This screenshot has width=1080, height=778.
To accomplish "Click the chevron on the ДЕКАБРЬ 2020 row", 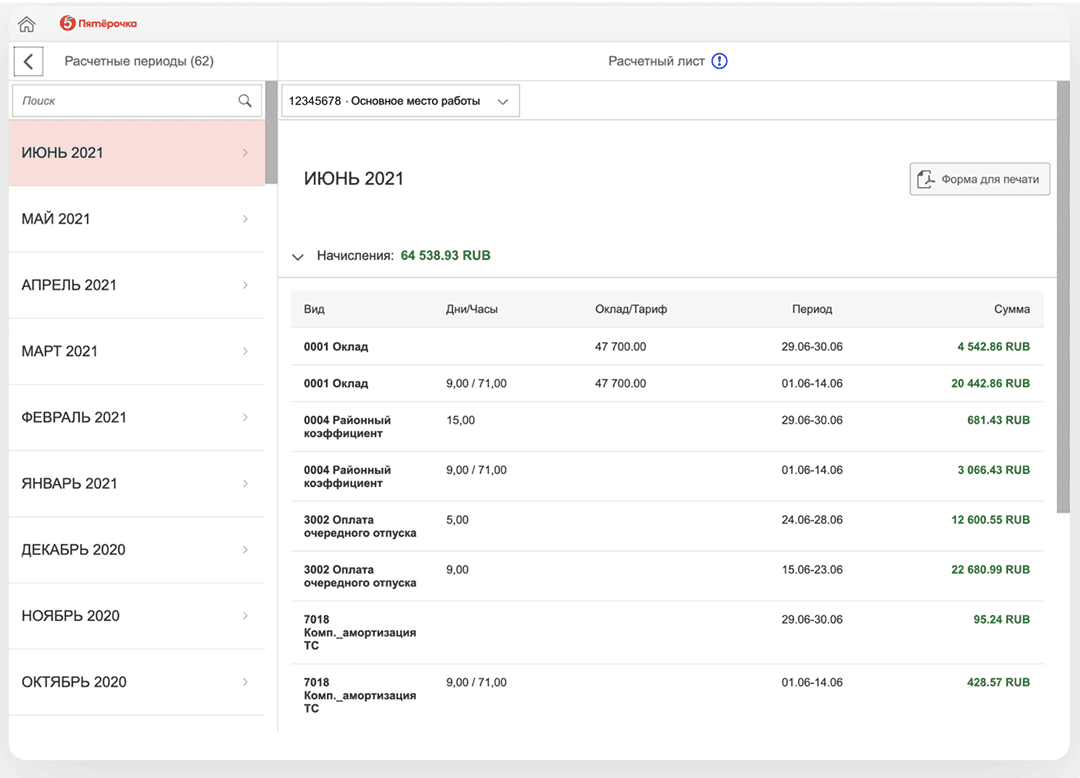I will [245, 549].
